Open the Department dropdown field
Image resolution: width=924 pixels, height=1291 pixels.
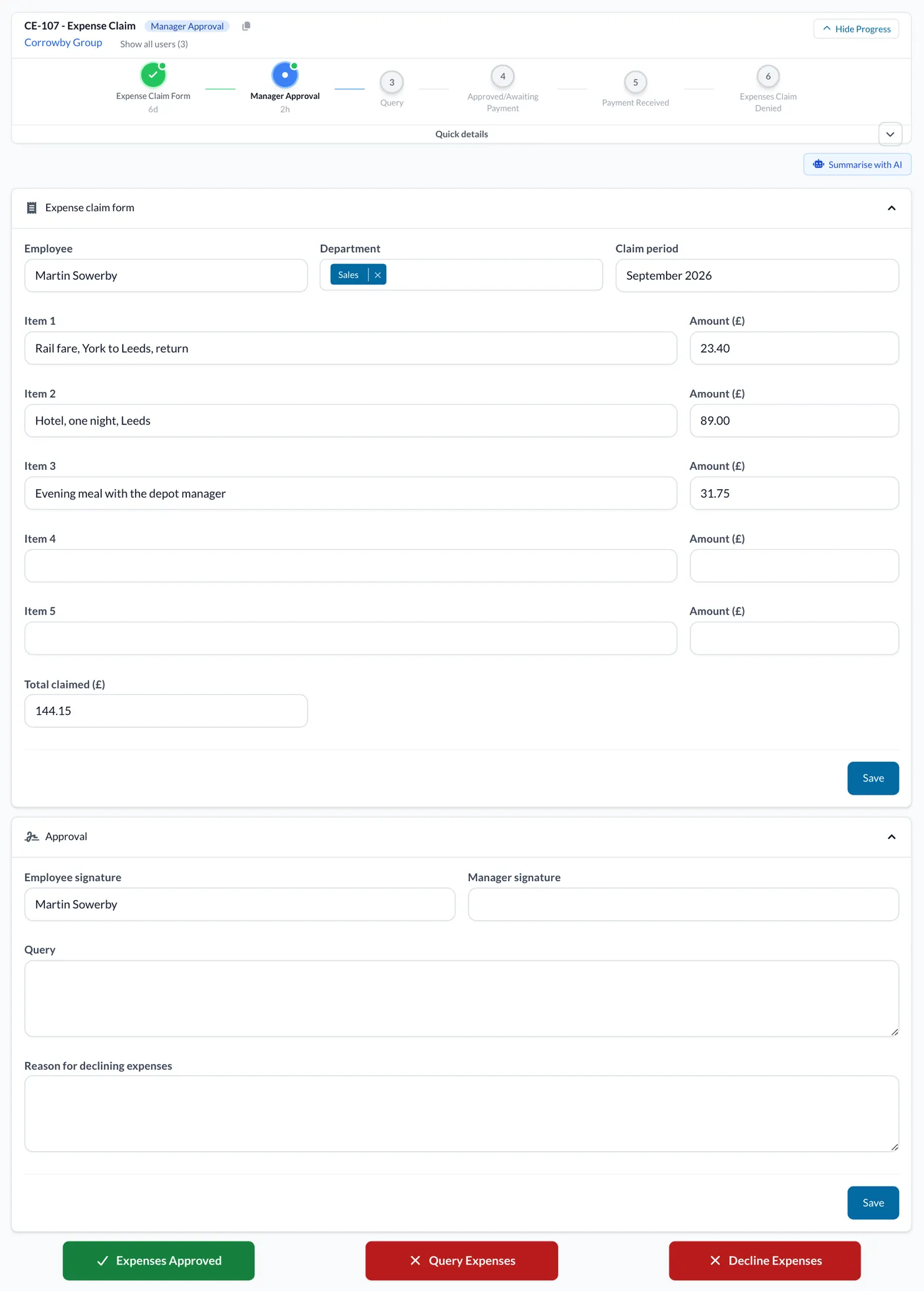click(x=461, y=275)
